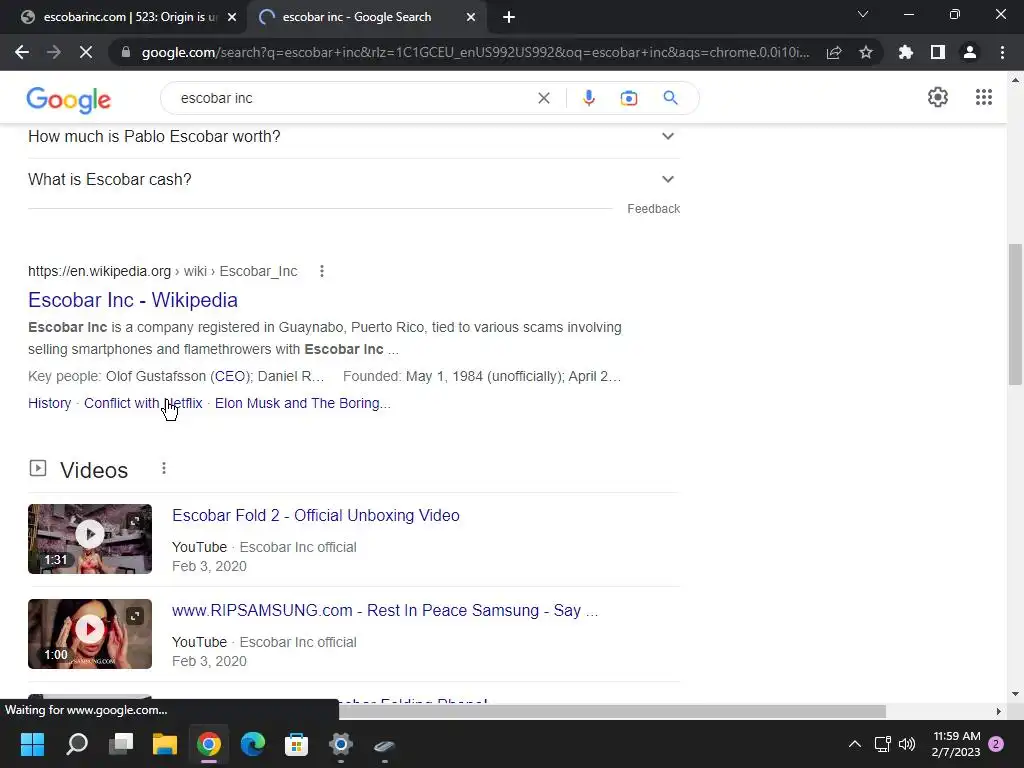The height and width of the screenshot is (768, 1024).
Task: Expand 'What is Escobar cash?' question
Action: point(354,180)
